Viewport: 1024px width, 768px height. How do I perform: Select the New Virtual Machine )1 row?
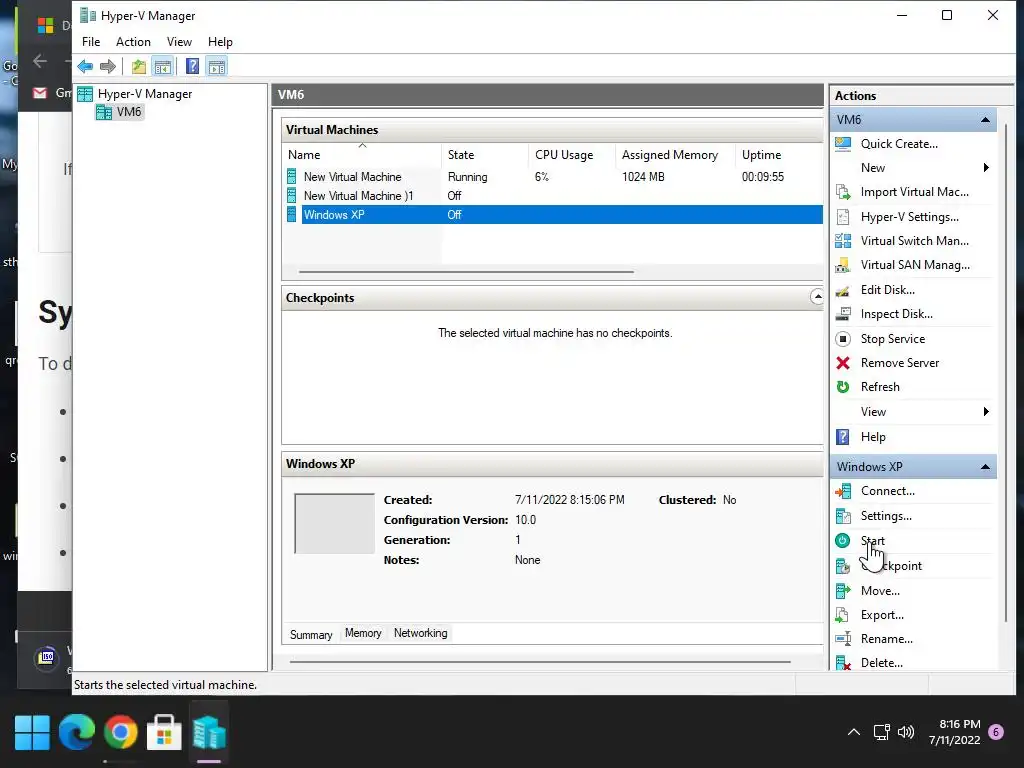coord(553,196)
